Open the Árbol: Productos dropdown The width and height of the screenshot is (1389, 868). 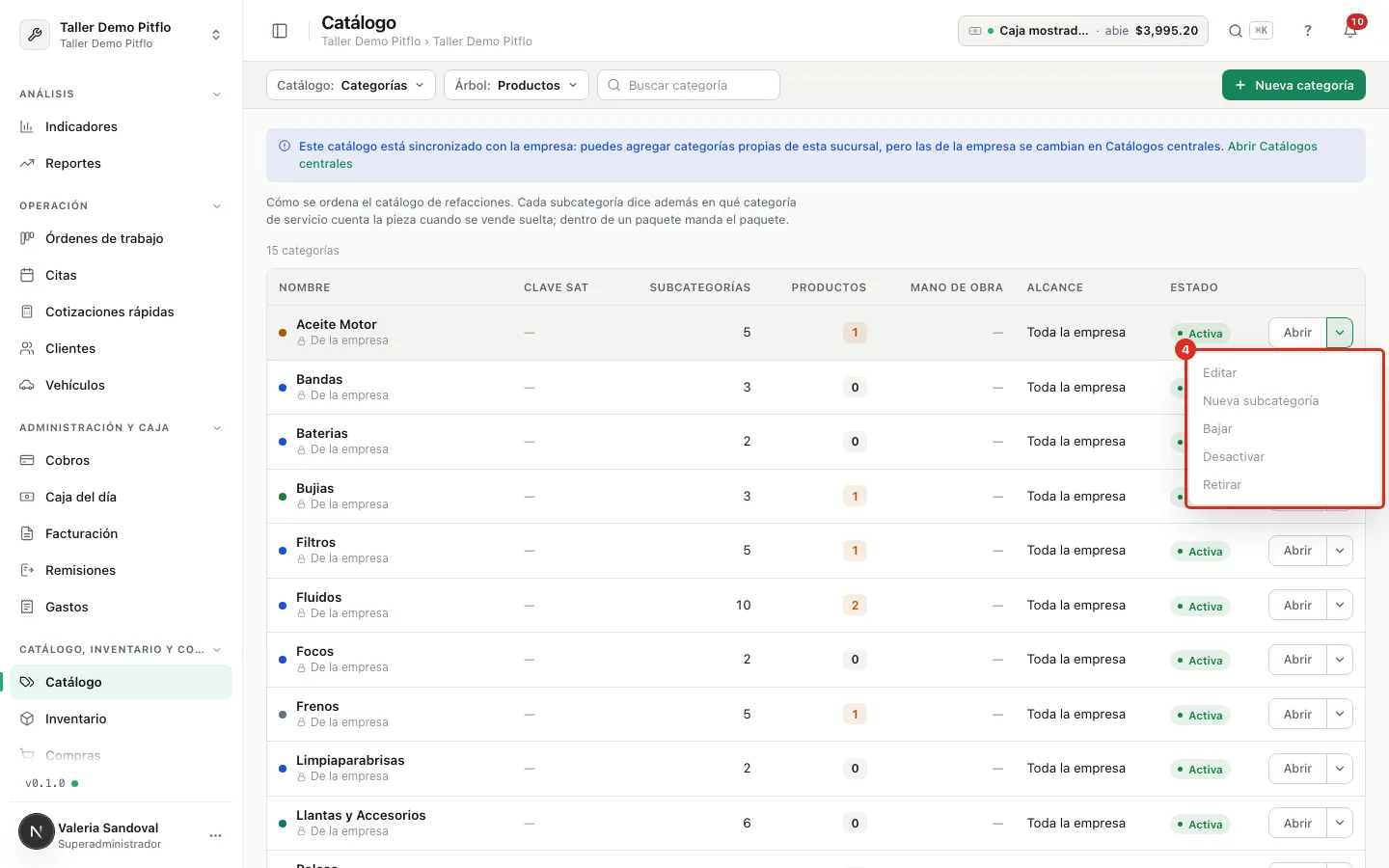click(516, 85)
